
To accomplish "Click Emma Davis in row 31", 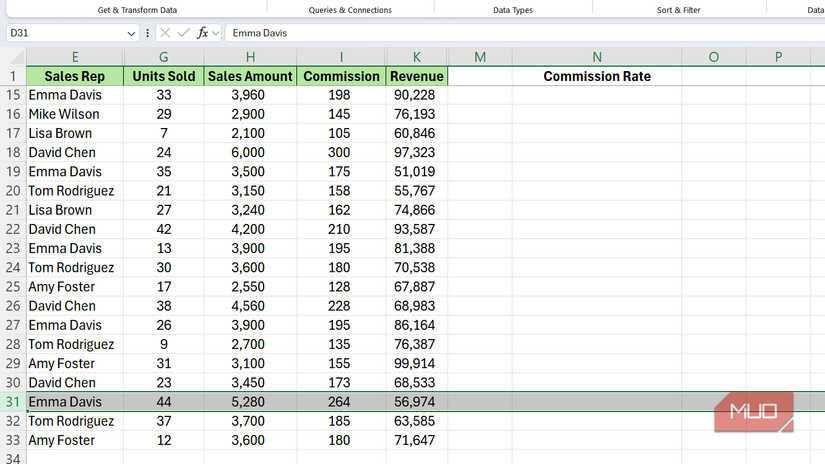I will [75, 402].
